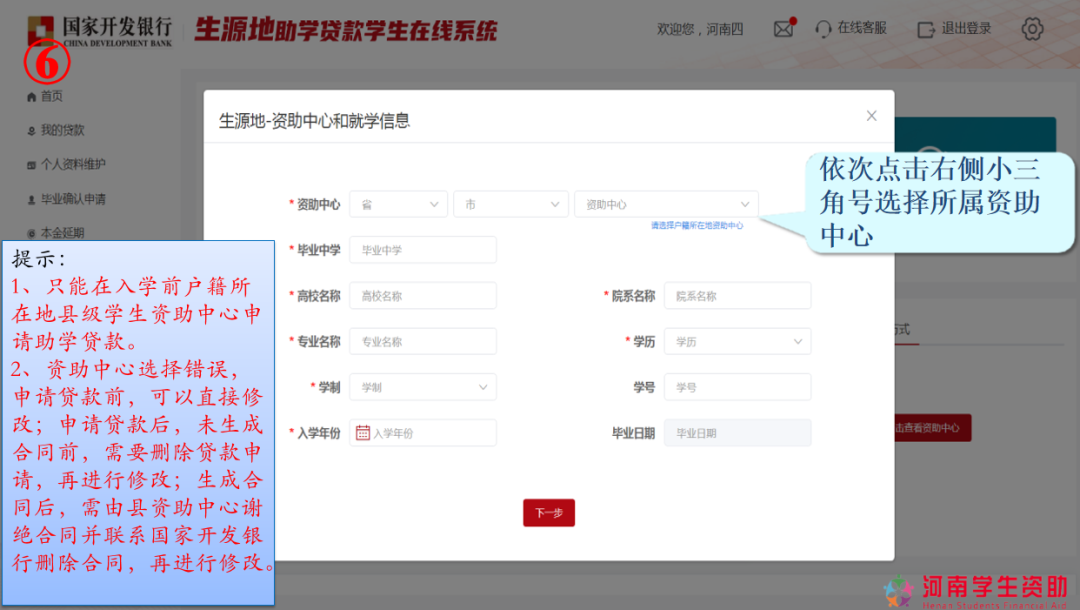The width and height of the screenshot is (1080, 610).
Task: Expand the 市 city dropdown
Action: [x=510, y=204]
